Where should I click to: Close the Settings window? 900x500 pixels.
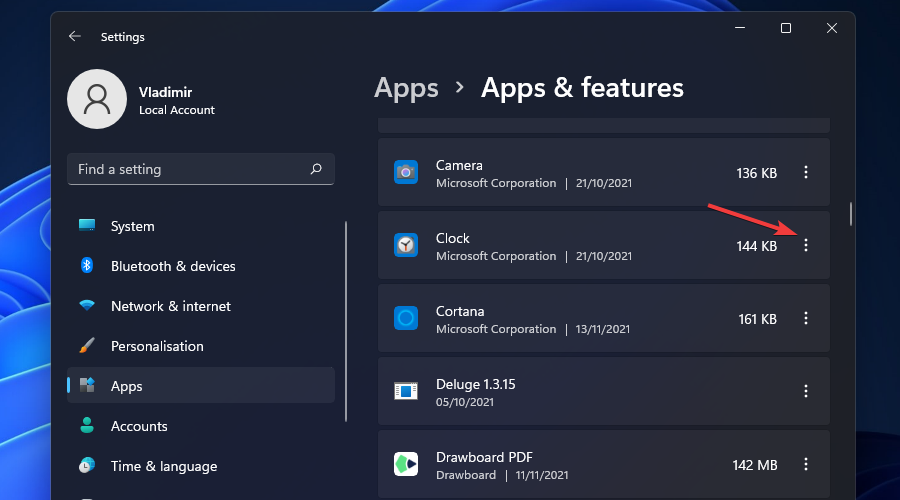point(832,28)
